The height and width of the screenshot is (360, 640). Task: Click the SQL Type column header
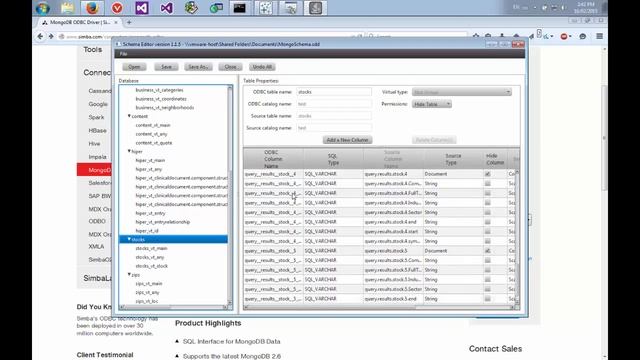(333, 159)
